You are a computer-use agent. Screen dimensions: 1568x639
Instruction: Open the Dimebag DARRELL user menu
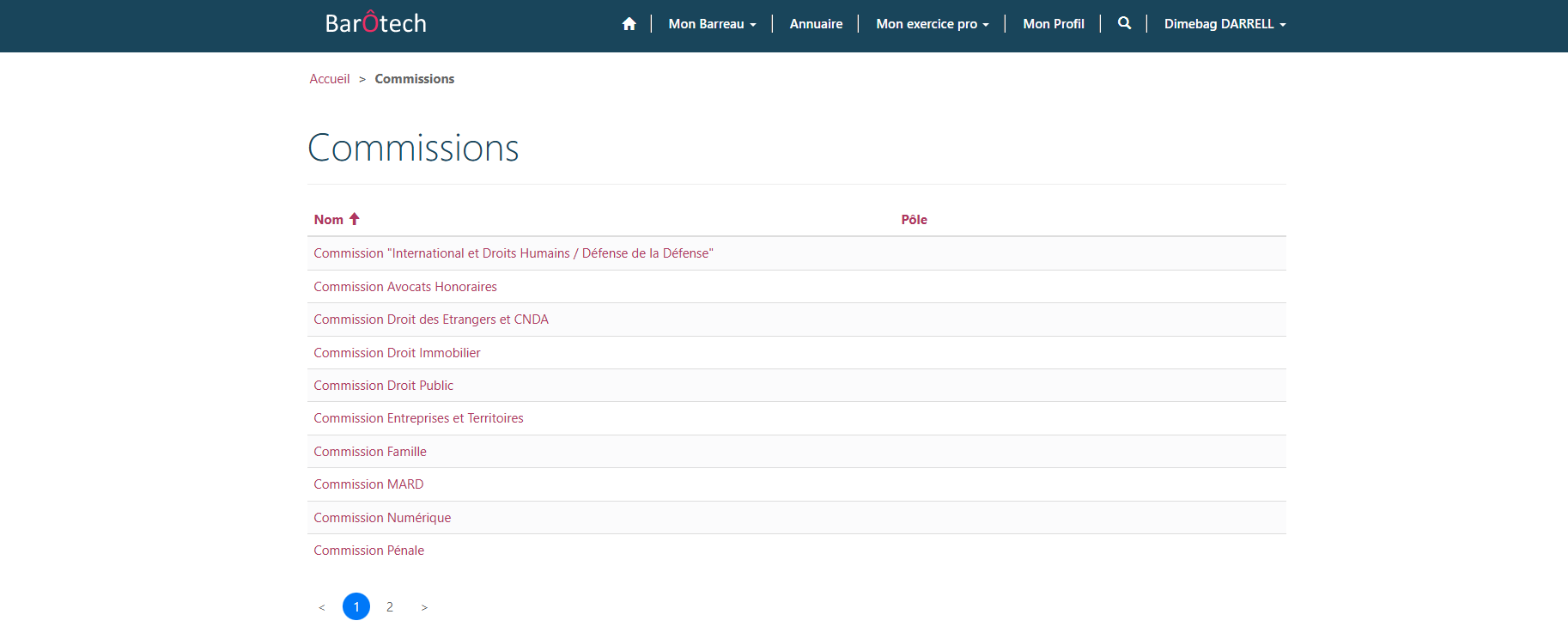(x=1224, y=24)
